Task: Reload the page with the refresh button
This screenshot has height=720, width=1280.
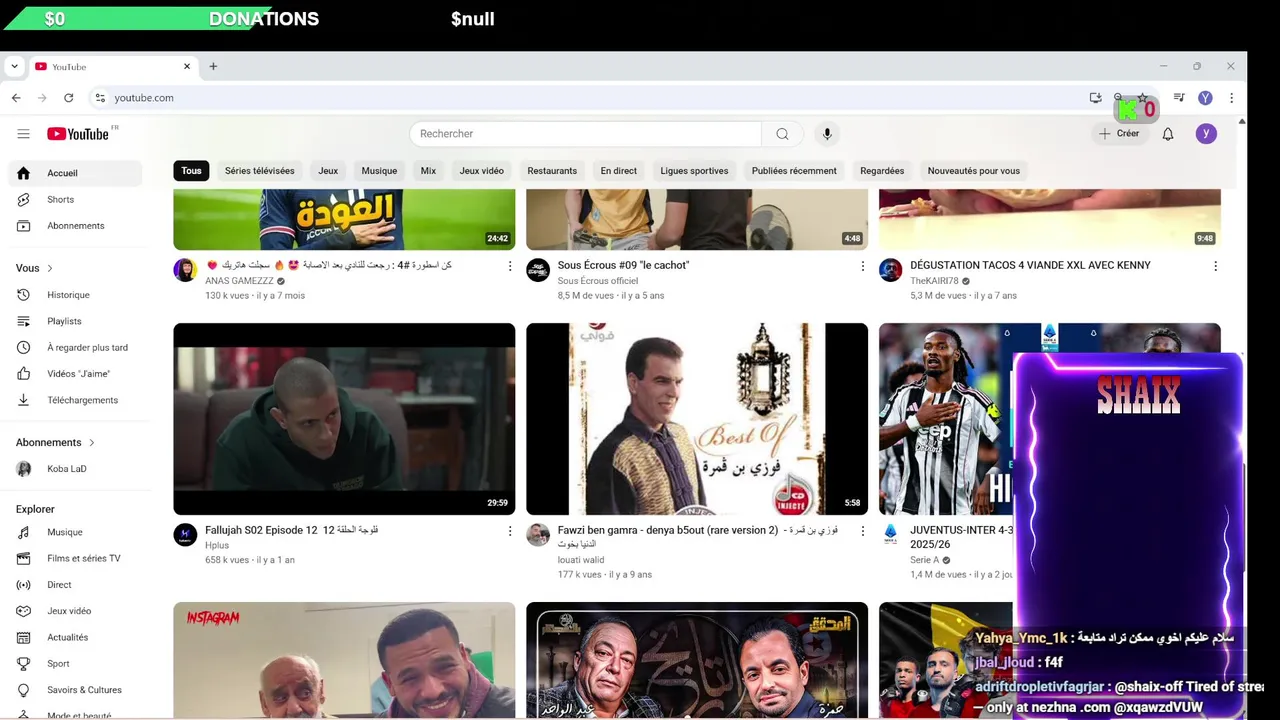Action: 68,98
